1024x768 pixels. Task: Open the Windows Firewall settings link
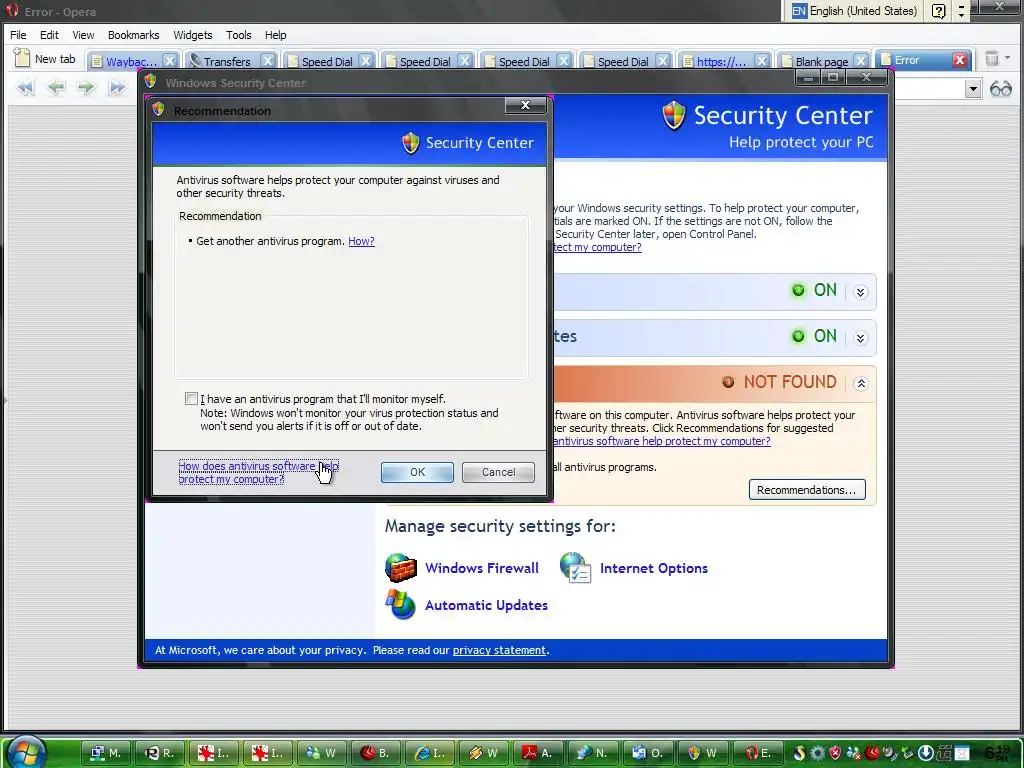click(482, 568)
